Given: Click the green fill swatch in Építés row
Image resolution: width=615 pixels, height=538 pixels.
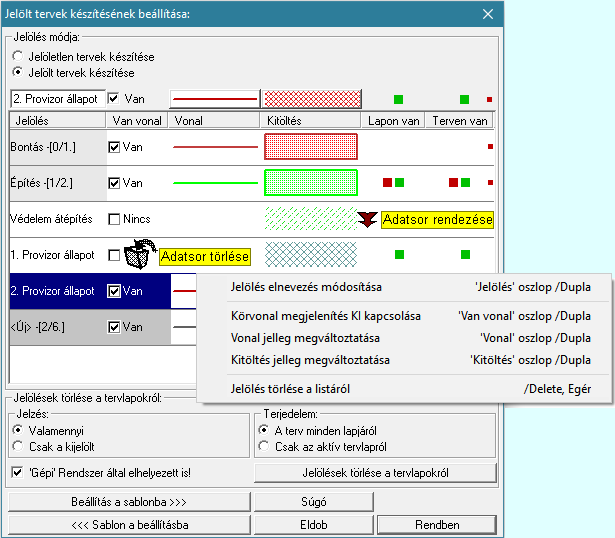Looking at the screenshot, I should click(310, 183).
